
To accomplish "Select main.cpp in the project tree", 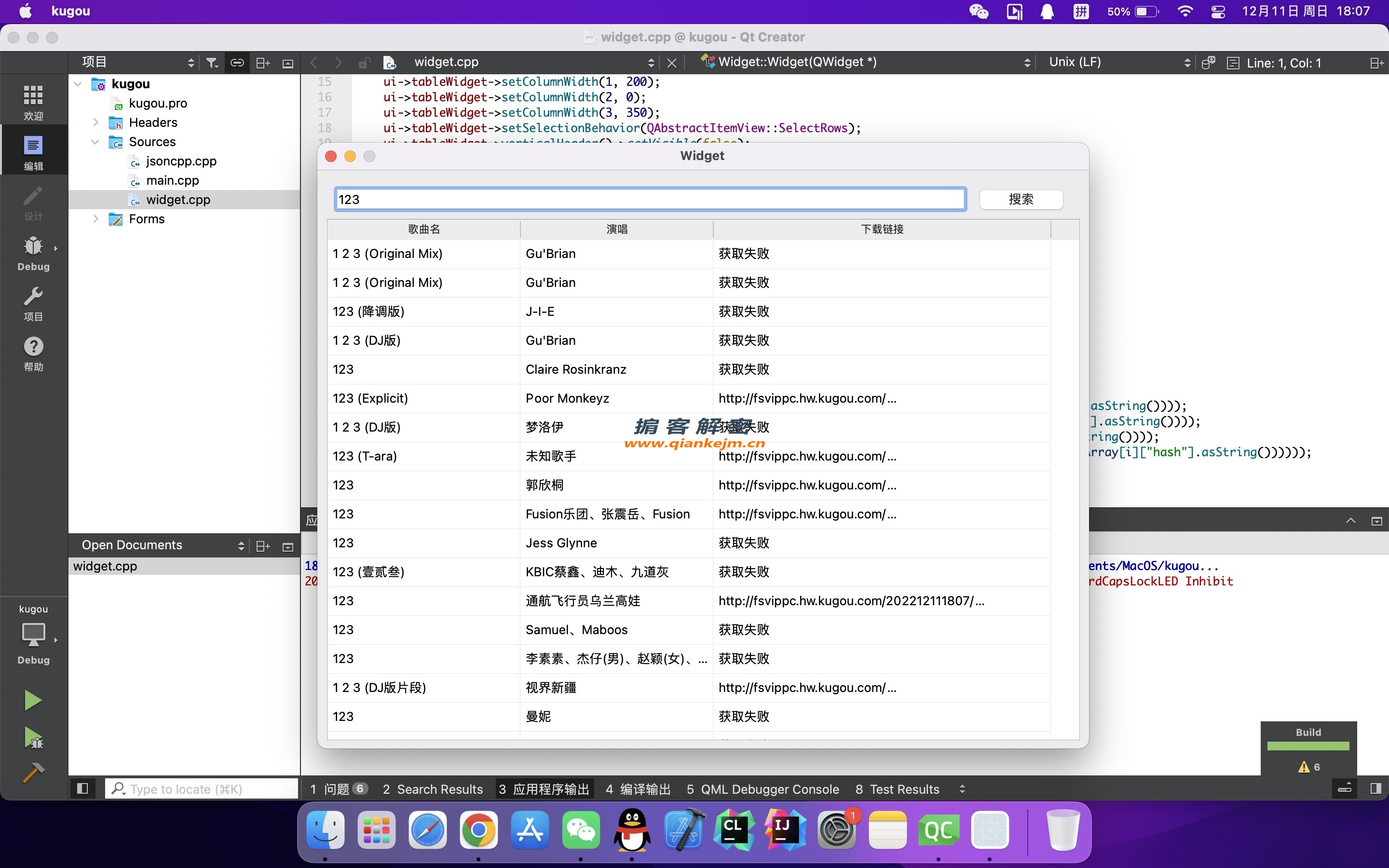I will [x=172, y=180].
